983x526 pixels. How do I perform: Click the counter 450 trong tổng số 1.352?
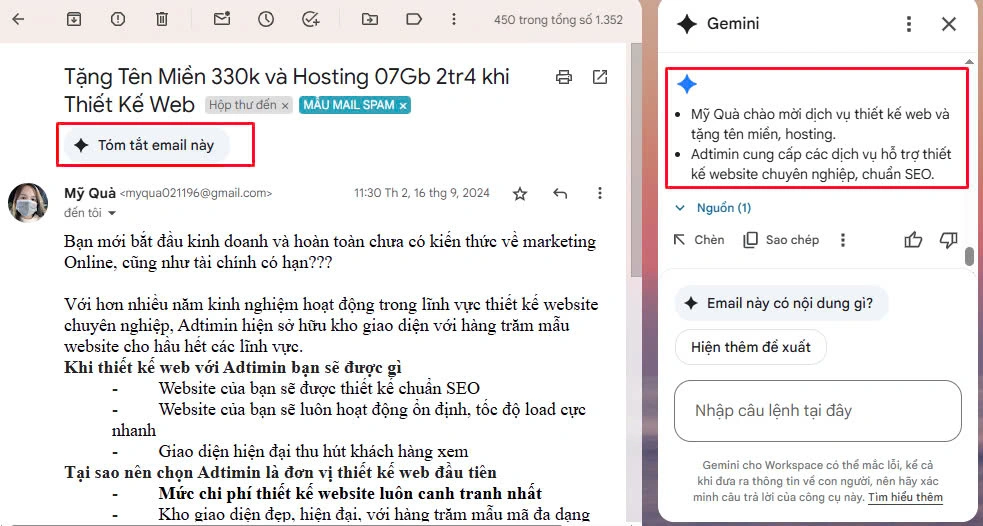[559, 19]
